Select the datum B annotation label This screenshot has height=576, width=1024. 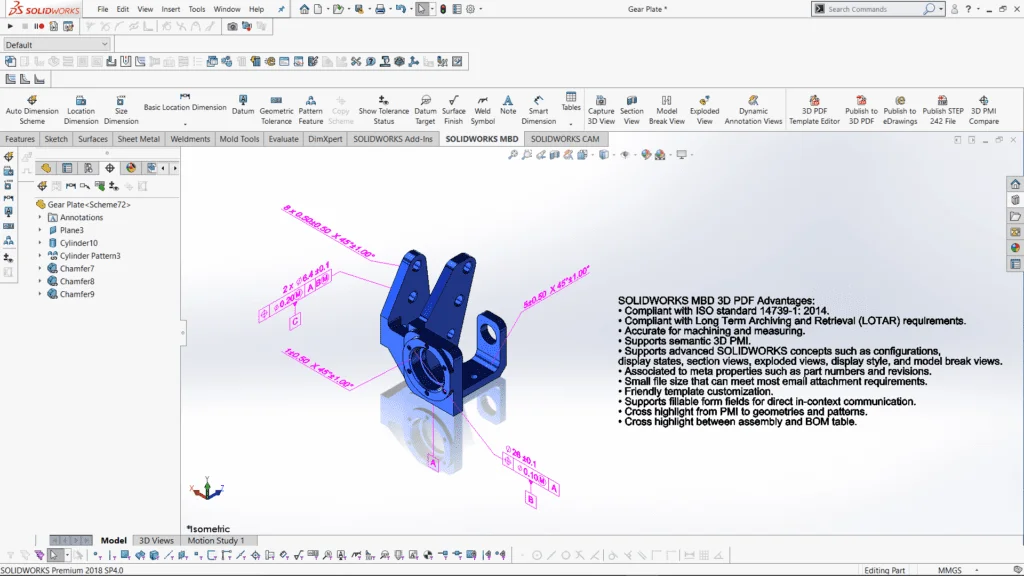point(530,500)
